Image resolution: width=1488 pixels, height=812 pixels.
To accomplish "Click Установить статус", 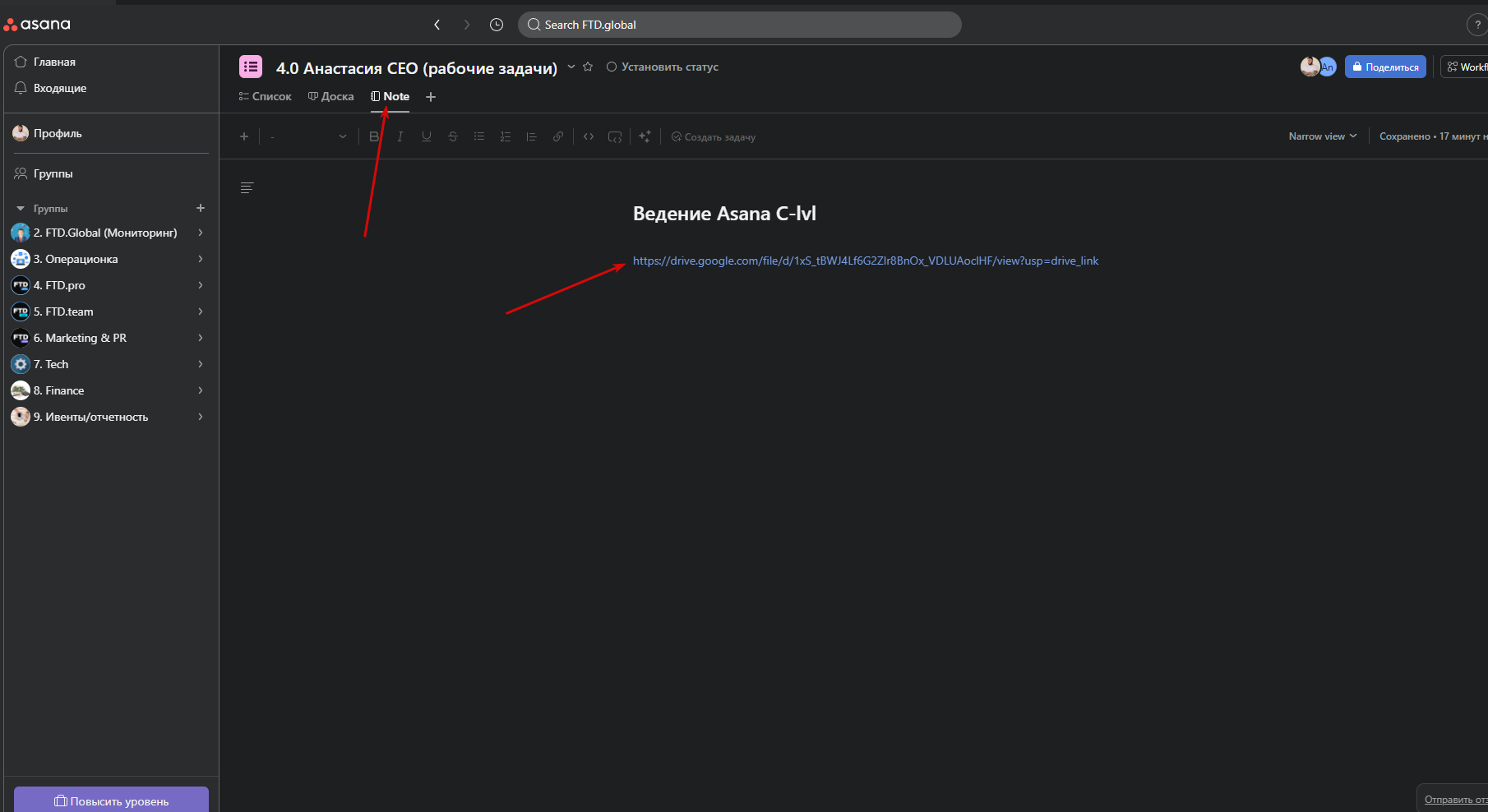I will coord(663,67).
